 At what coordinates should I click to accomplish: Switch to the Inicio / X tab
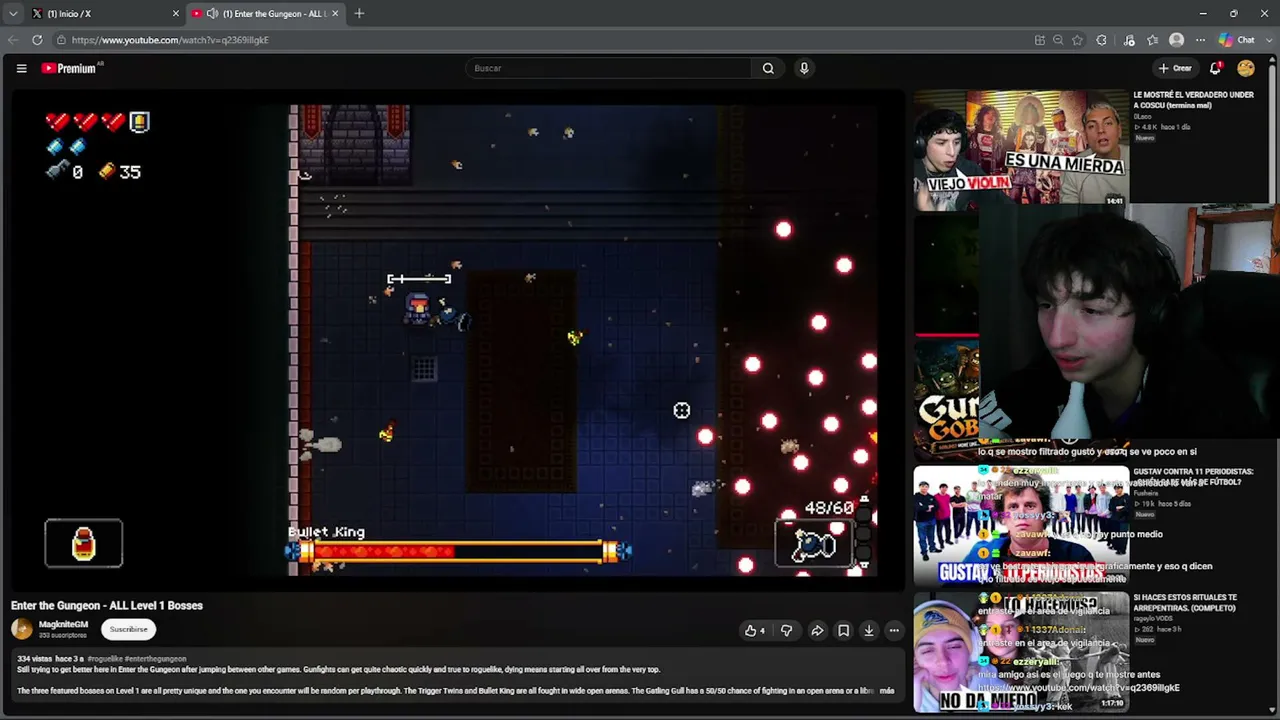coord(105,13)
